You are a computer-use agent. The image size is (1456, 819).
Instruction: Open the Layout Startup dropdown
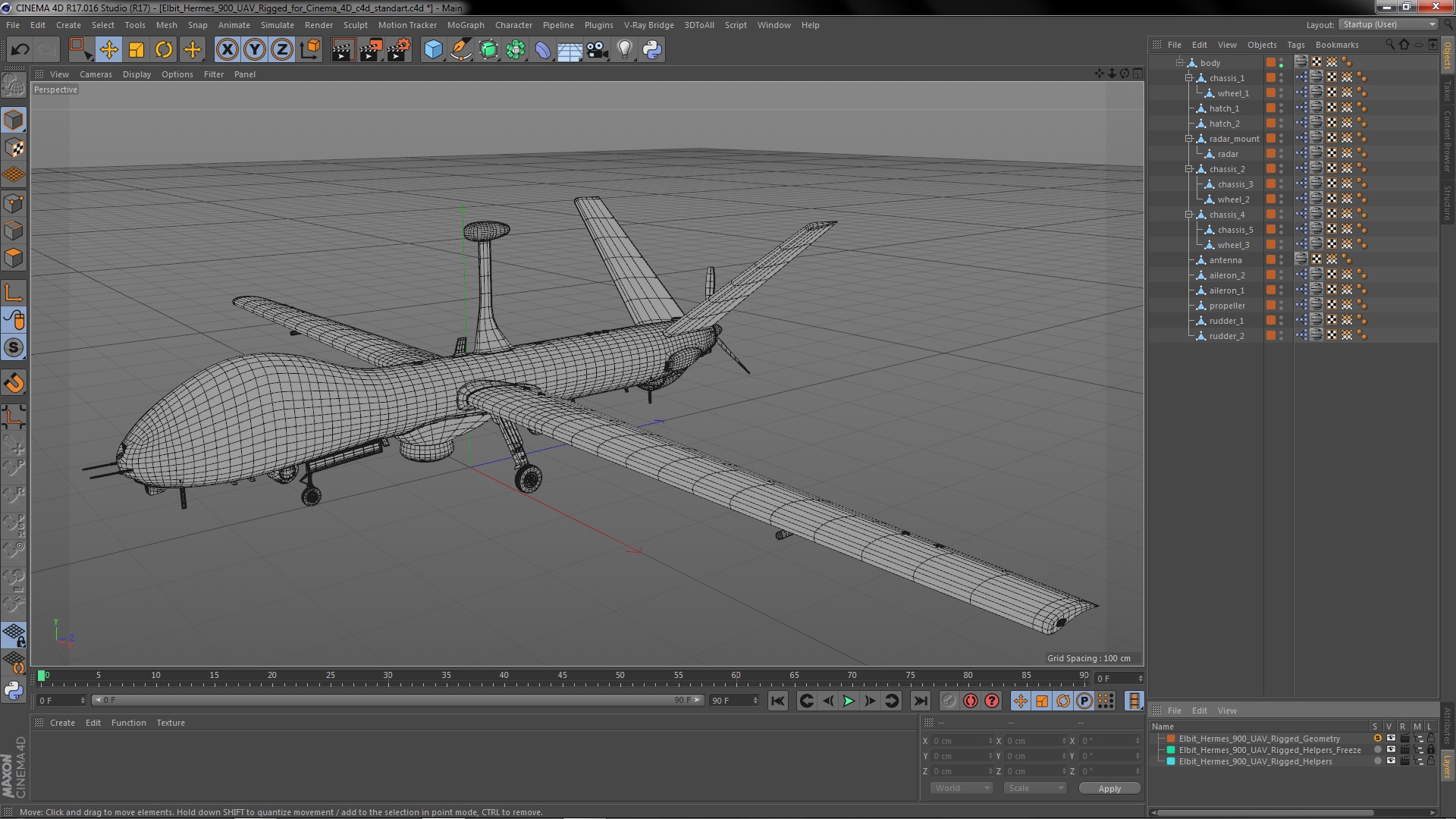tap(1388, 24)
